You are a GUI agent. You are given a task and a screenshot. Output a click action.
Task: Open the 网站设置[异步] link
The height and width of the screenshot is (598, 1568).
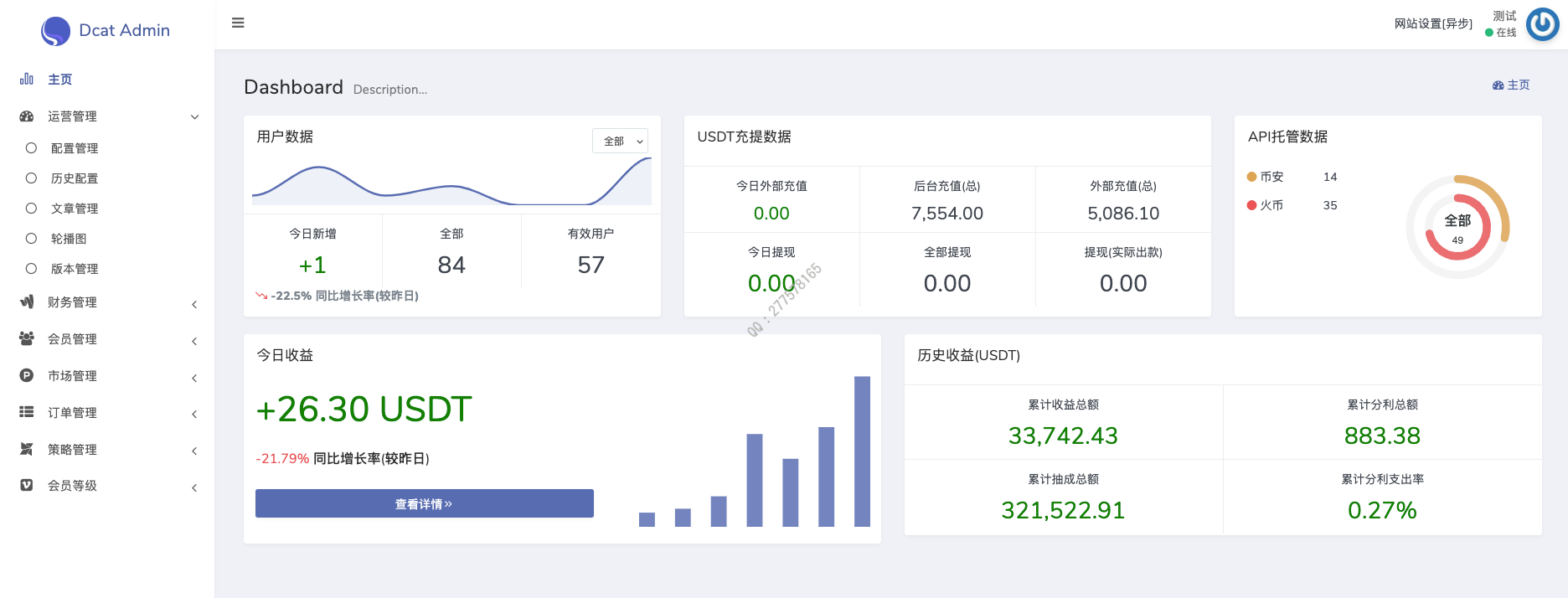(x=1432, y=23)
